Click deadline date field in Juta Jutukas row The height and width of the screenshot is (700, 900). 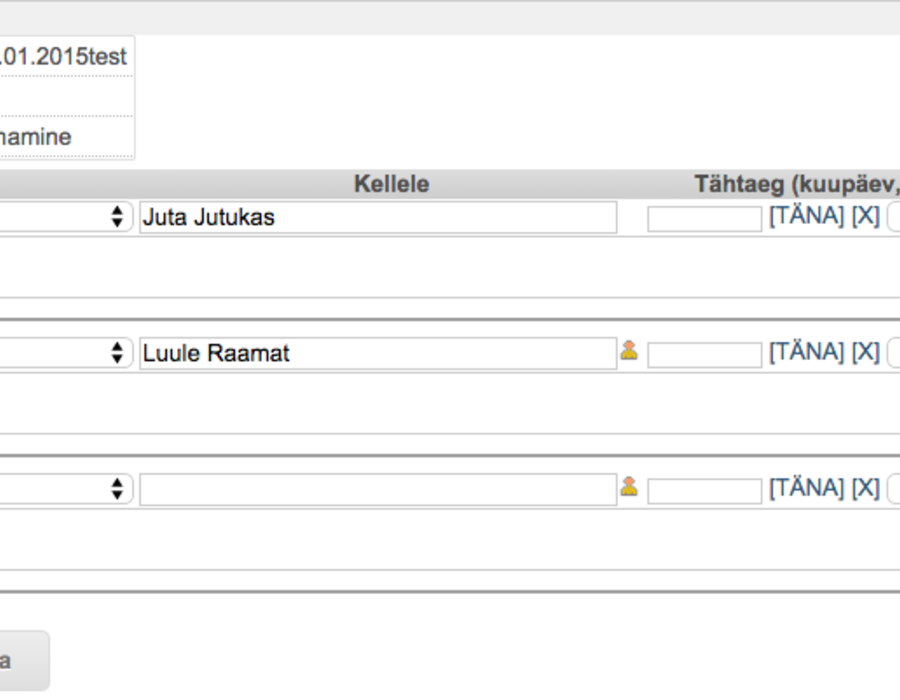(x=704, y=219)
